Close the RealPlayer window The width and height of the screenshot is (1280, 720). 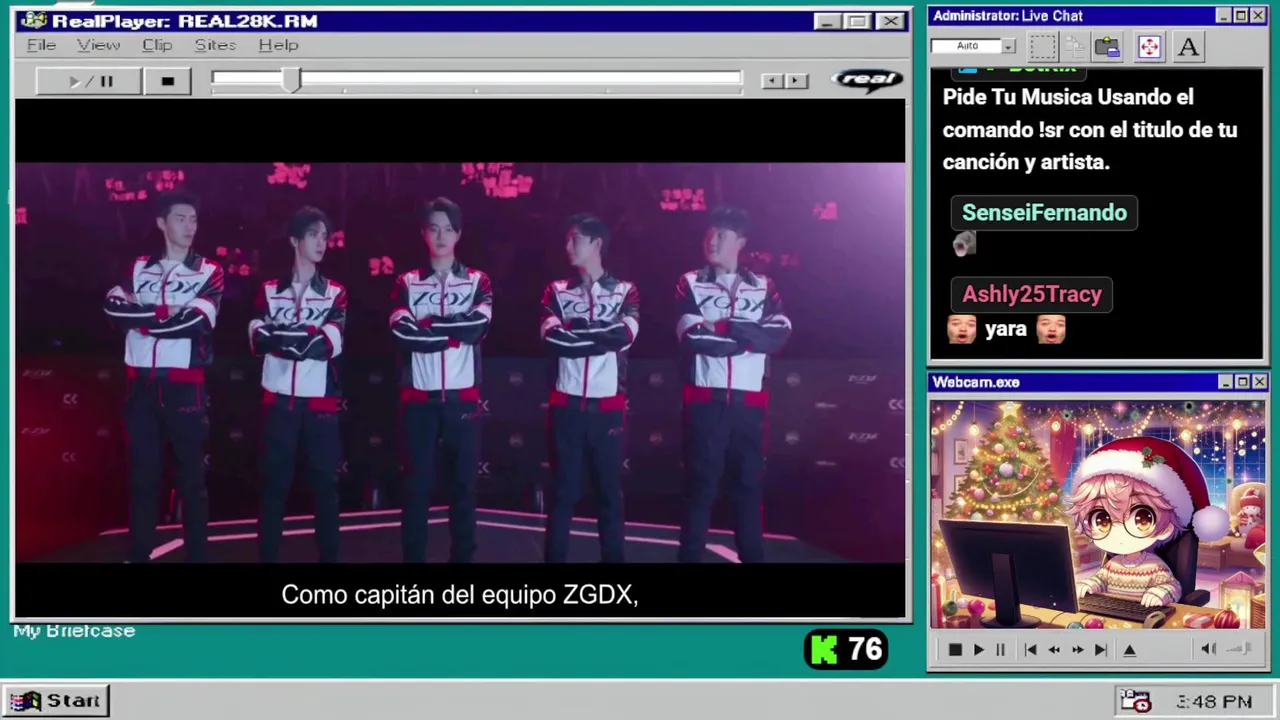coord(890,21)
